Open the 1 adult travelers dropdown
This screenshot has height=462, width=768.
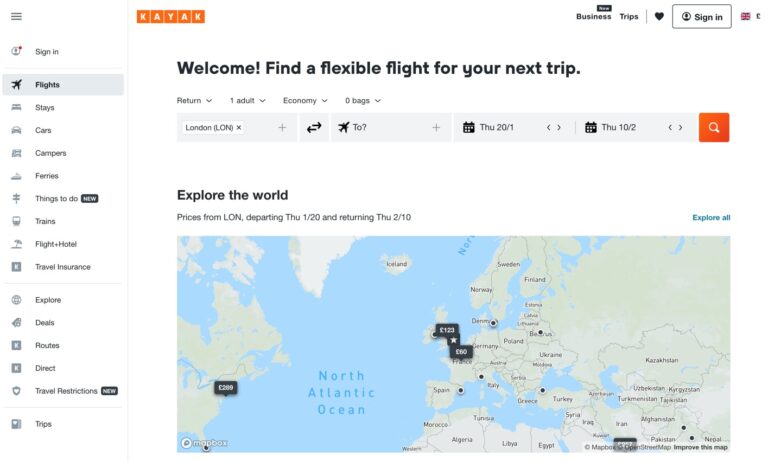247,100
